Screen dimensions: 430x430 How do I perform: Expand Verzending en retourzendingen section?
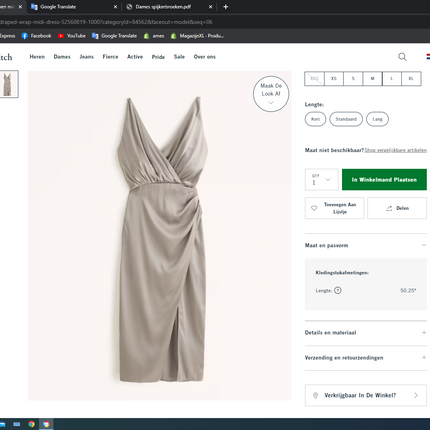click(x=424, y=357)
